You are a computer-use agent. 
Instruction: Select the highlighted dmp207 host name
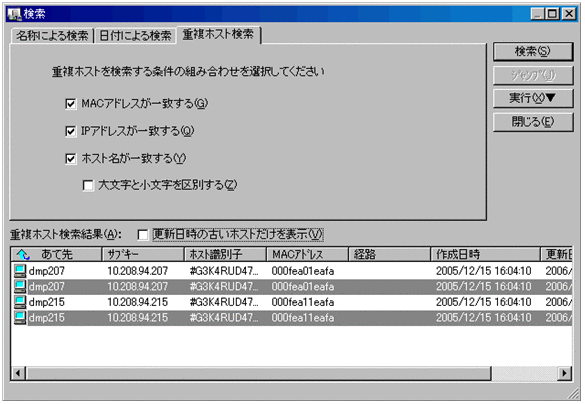click(x=47, y=286)
